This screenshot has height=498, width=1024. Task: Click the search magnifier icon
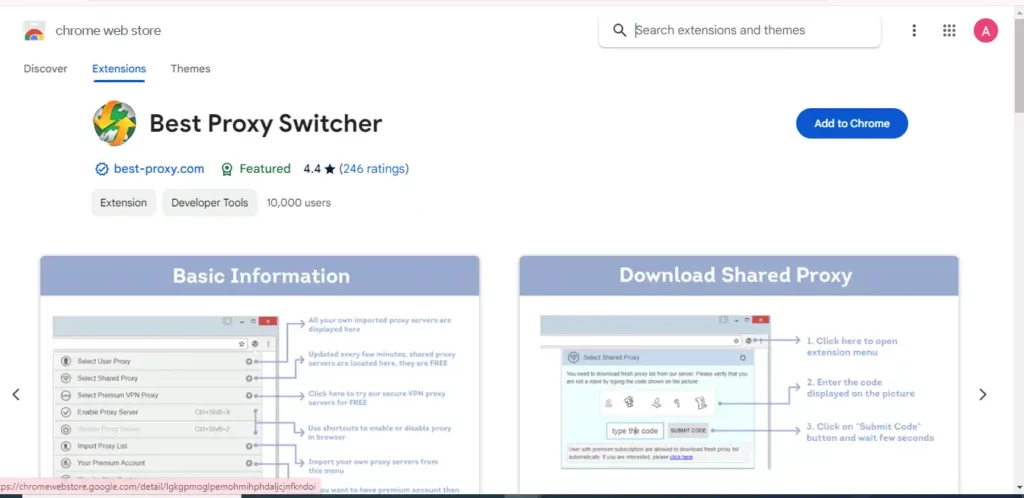click(x=619, y=30)
